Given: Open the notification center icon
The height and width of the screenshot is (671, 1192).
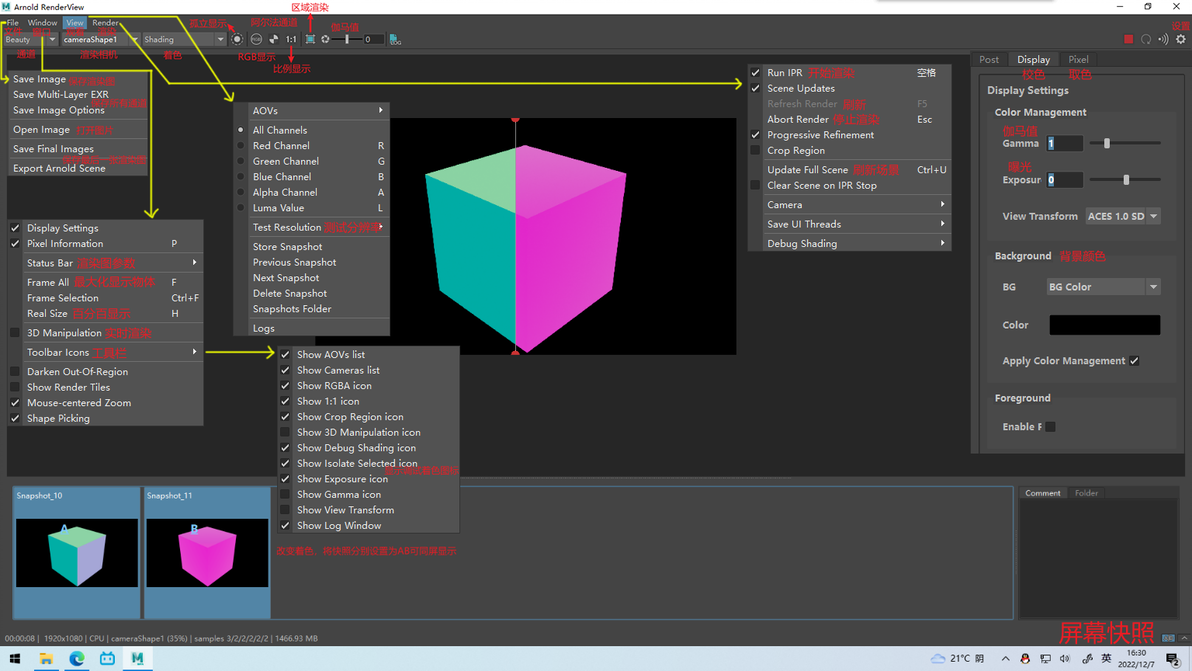Looking at the screenshot, I should pyautogui.click(x=1172, y=659).
